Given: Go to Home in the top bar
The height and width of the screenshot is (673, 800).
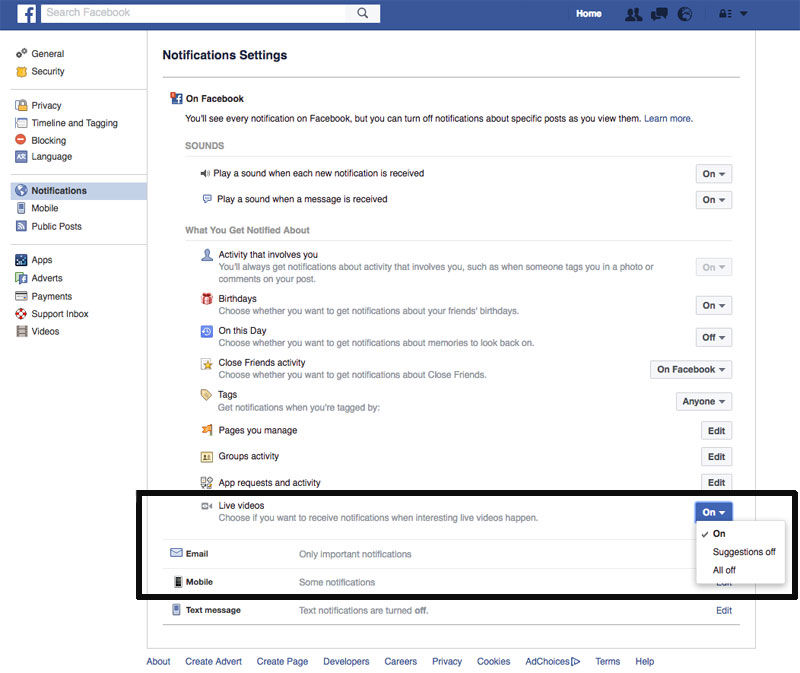Looking at the screenshot, I should click(x=588, y=14).
